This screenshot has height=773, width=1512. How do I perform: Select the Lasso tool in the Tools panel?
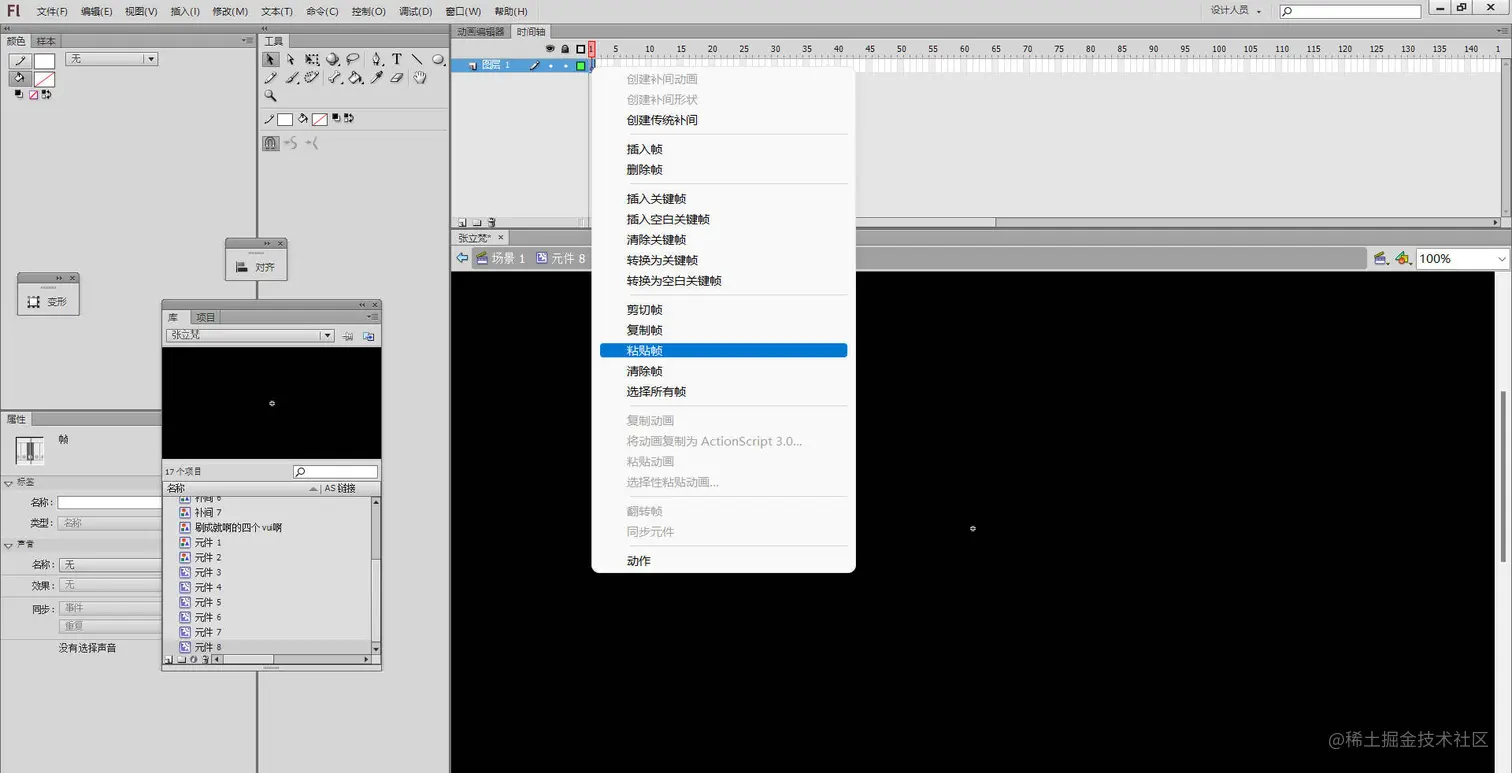351,60
